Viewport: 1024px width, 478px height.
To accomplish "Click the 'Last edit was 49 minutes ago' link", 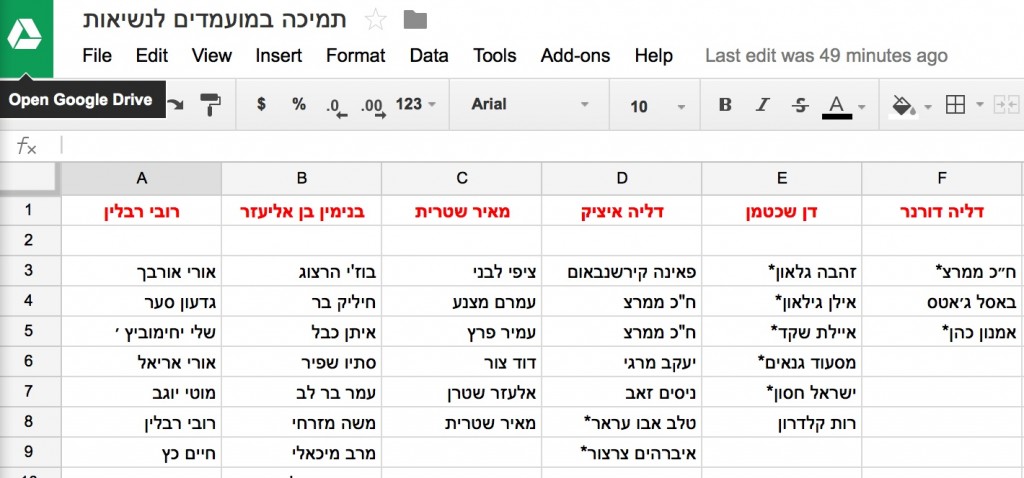I will (826, 56).
